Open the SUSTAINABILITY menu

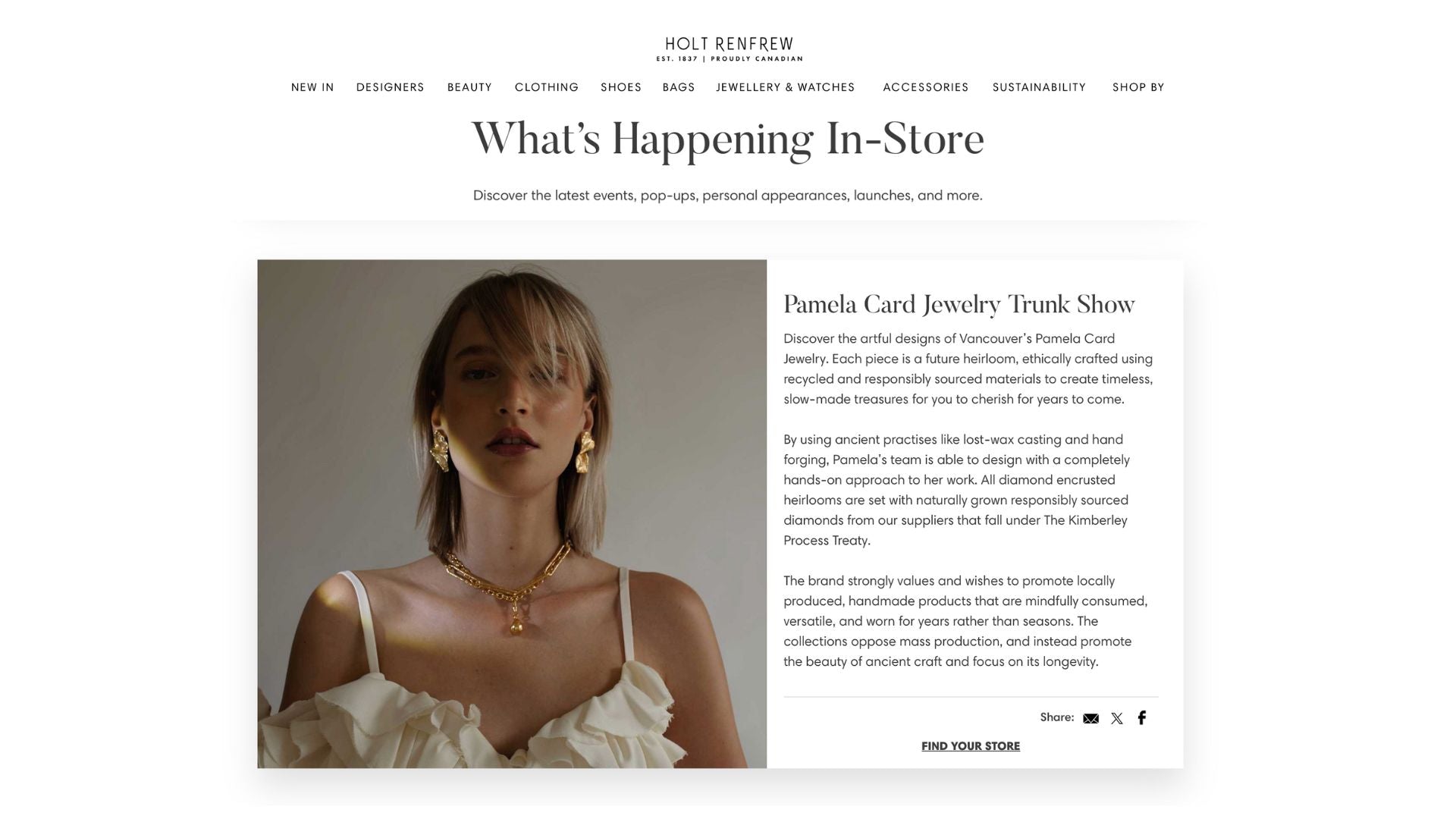click(1039, 87)
